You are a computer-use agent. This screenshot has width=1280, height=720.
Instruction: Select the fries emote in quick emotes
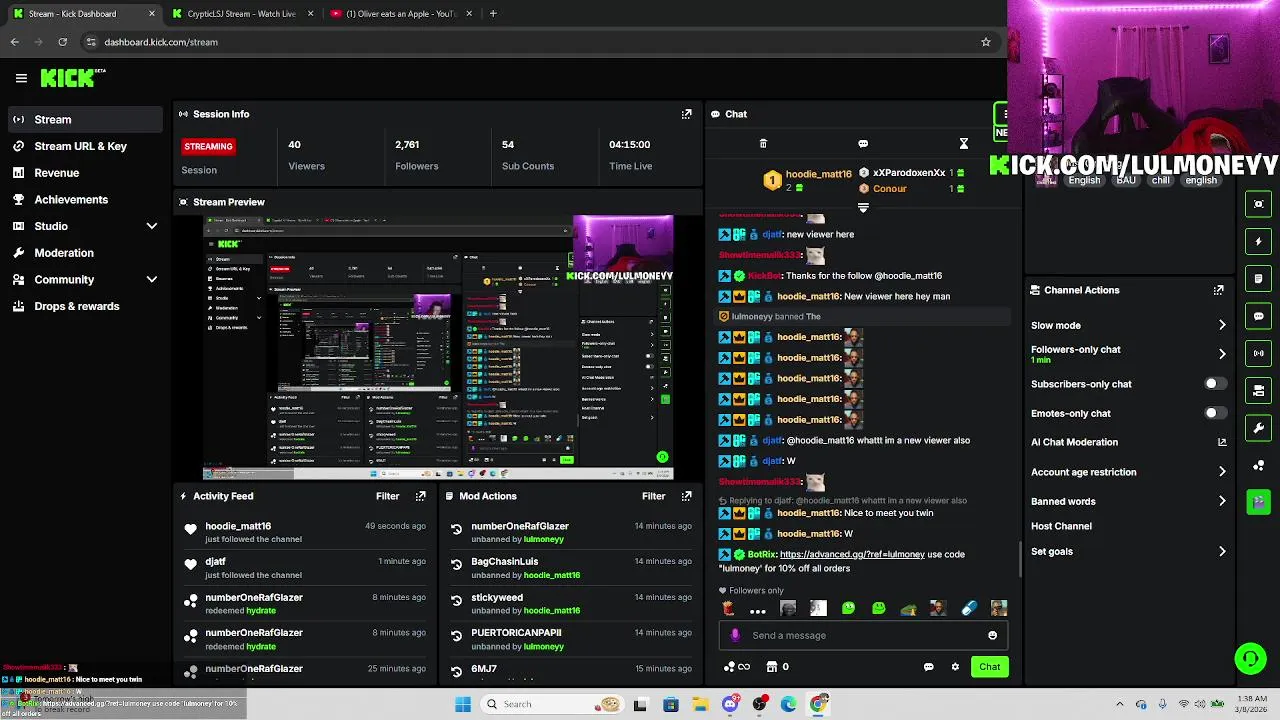pyautogui.click(x=728, y=608)
